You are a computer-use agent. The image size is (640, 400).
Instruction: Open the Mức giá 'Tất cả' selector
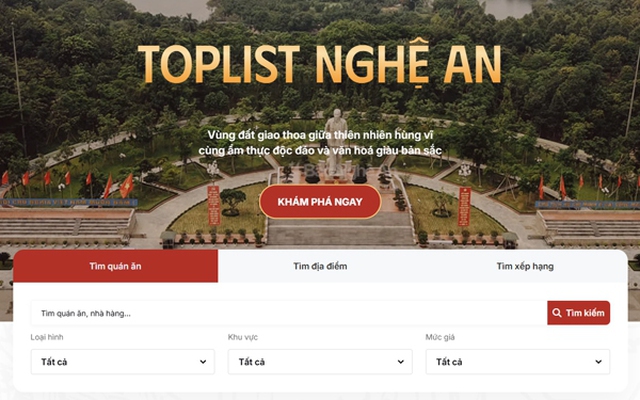click(x=518, y=362)
